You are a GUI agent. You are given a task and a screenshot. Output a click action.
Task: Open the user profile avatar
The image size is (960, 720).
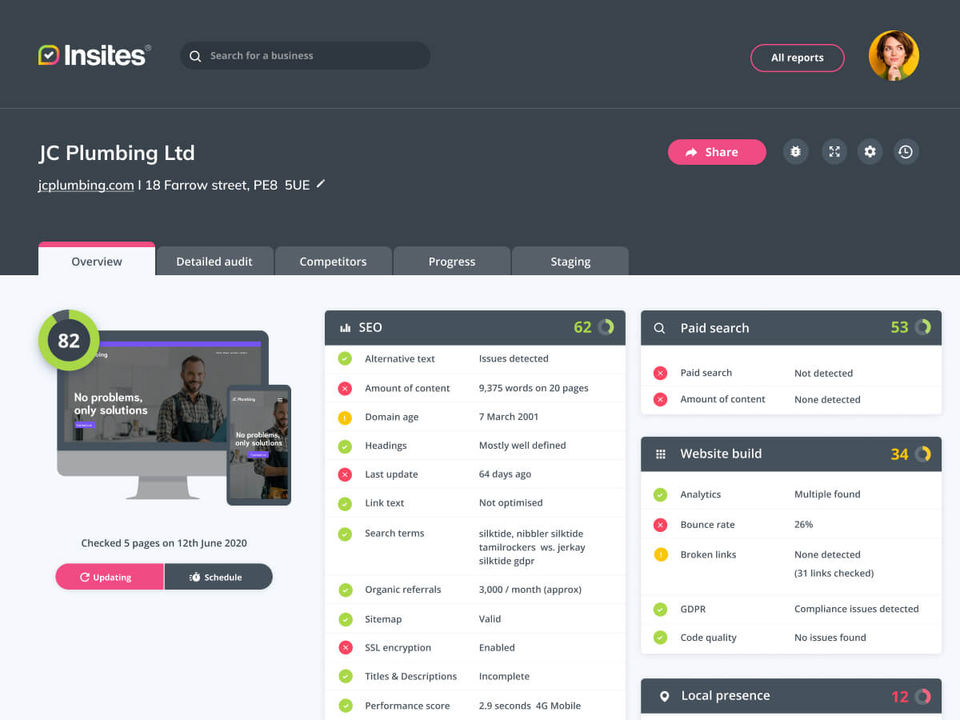coord(893,55)
